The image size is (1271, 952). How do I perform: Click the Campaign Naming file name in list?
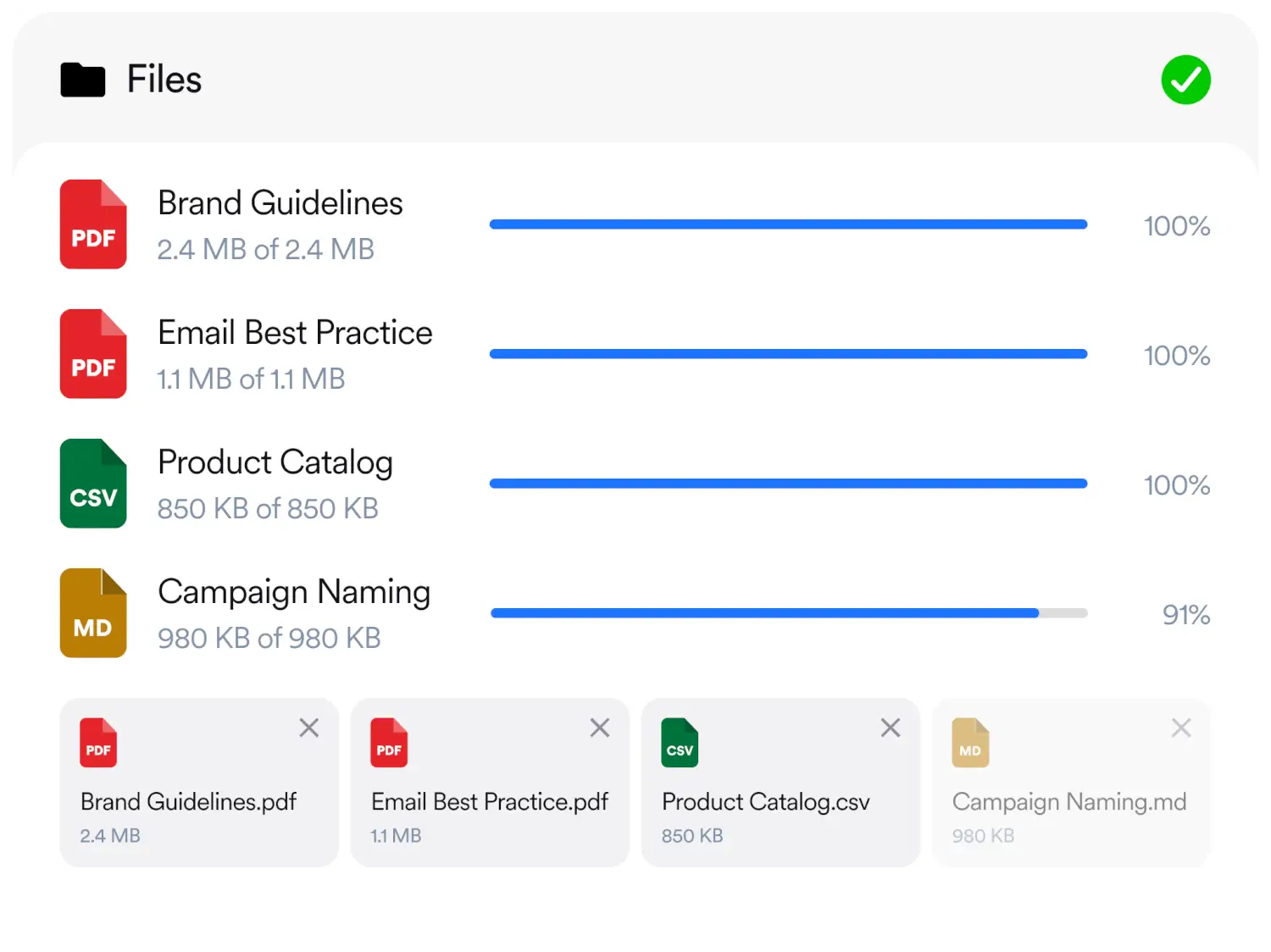click(x=294, y=592)
